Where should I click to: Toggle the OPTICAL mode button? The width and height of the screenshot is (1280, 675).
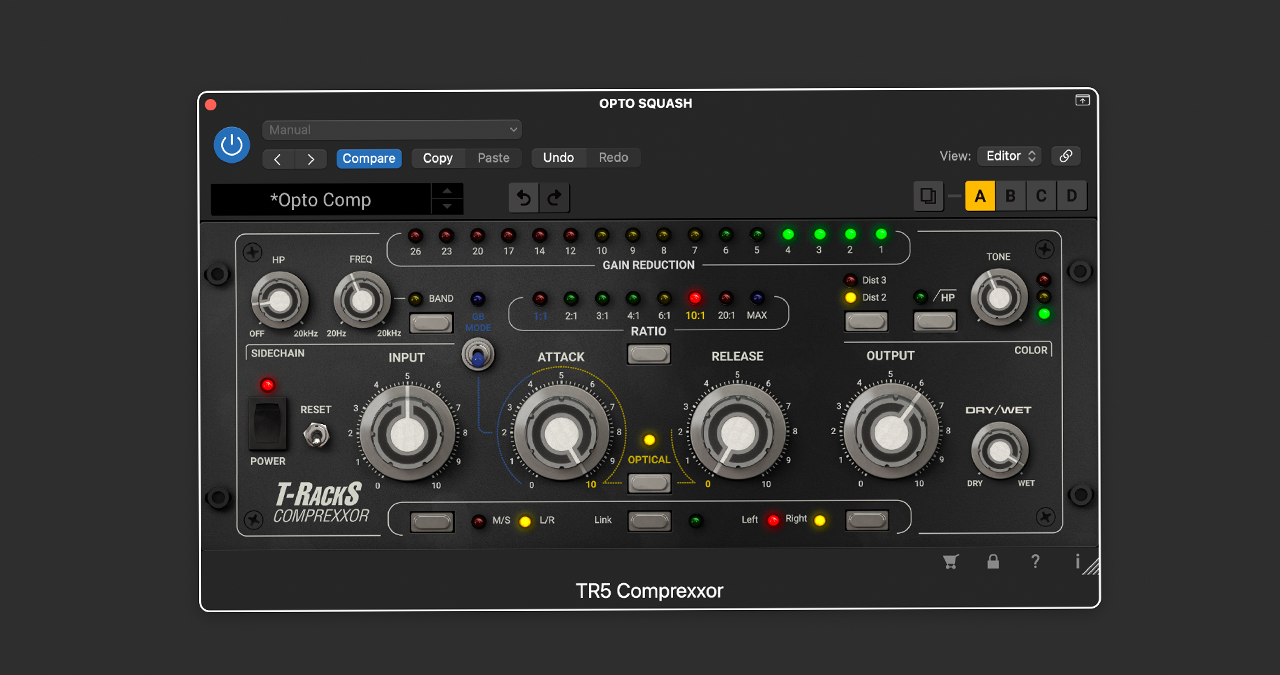(649, 483)
